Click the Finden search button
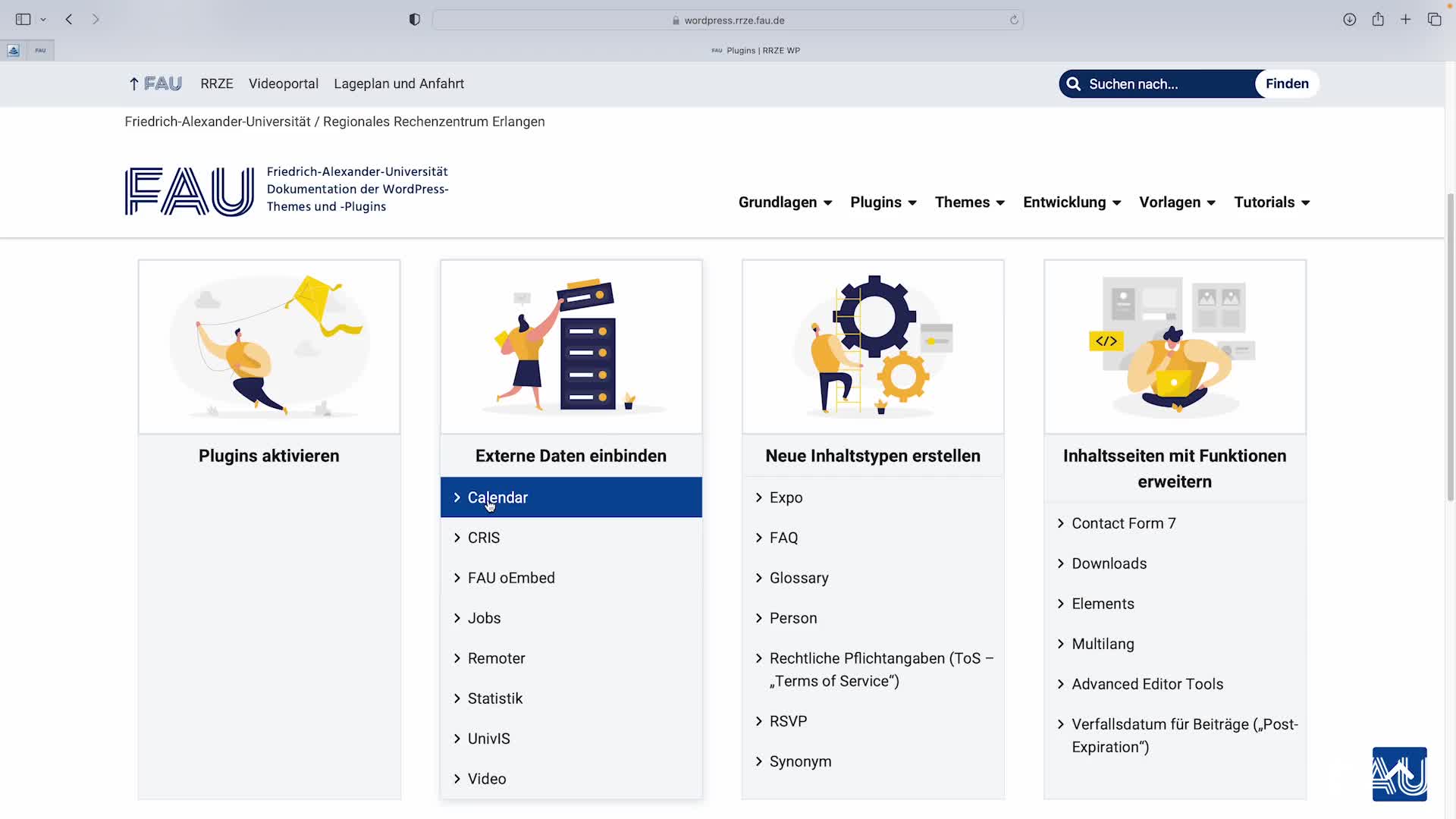The image size is (1456, 819). point(1286,84)
